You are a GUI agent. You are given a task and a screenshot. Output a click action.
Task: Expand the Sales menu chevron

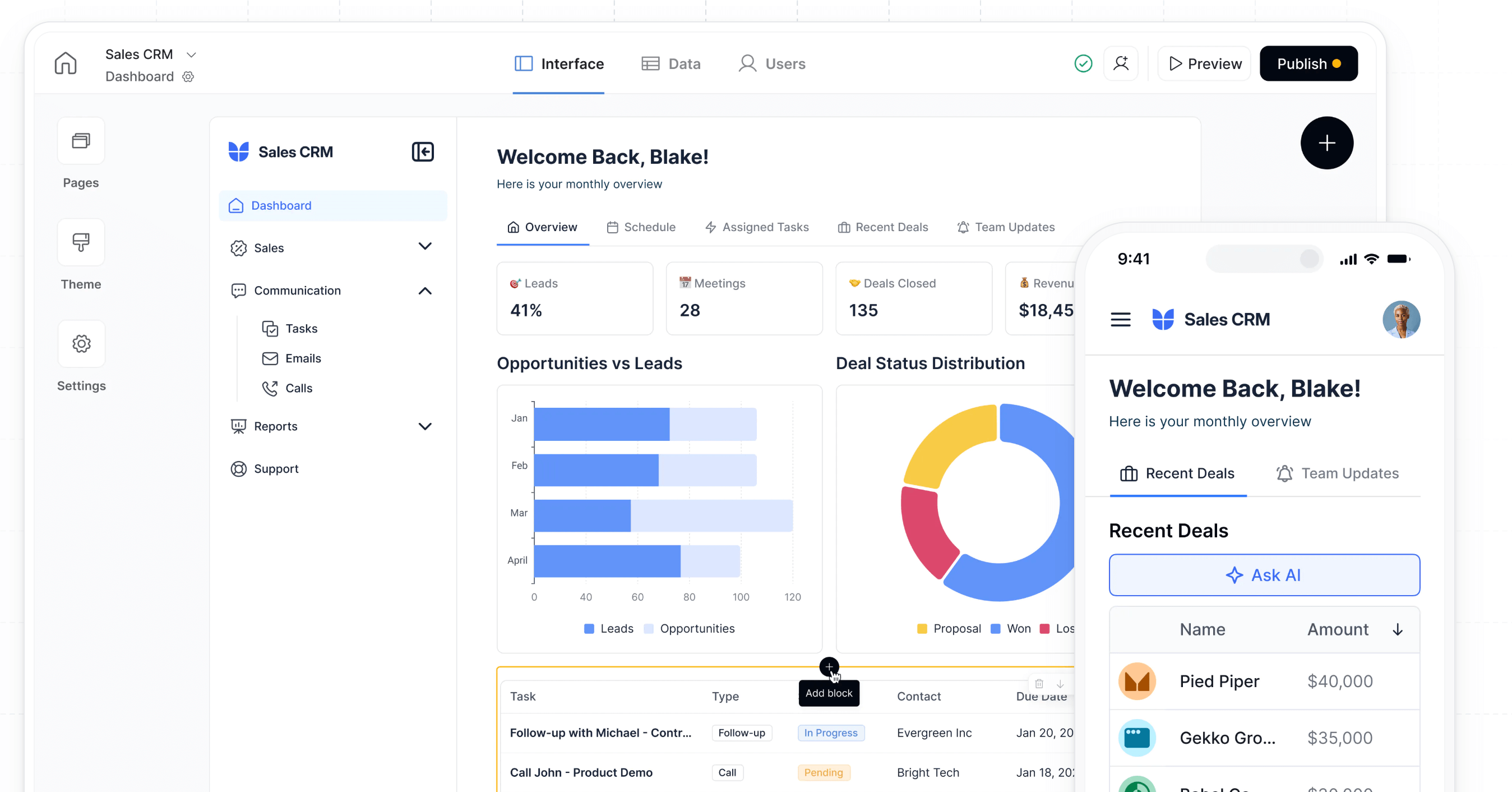pyautogui.click(x=425, y=247)
